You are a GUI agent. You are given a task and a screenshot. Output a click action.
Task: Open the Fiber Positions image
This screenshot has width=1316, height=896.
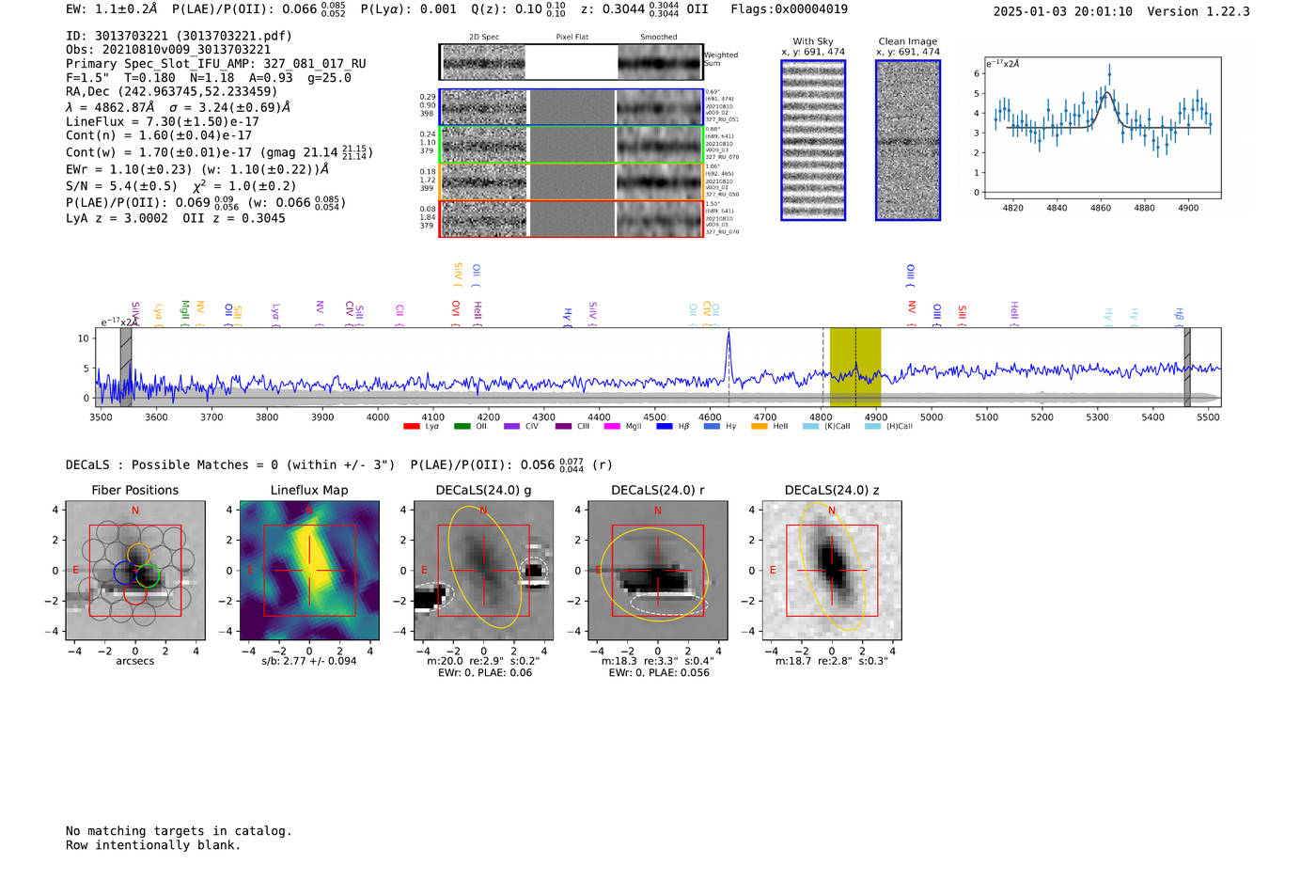pyautogui.click(x=135, y=571)
